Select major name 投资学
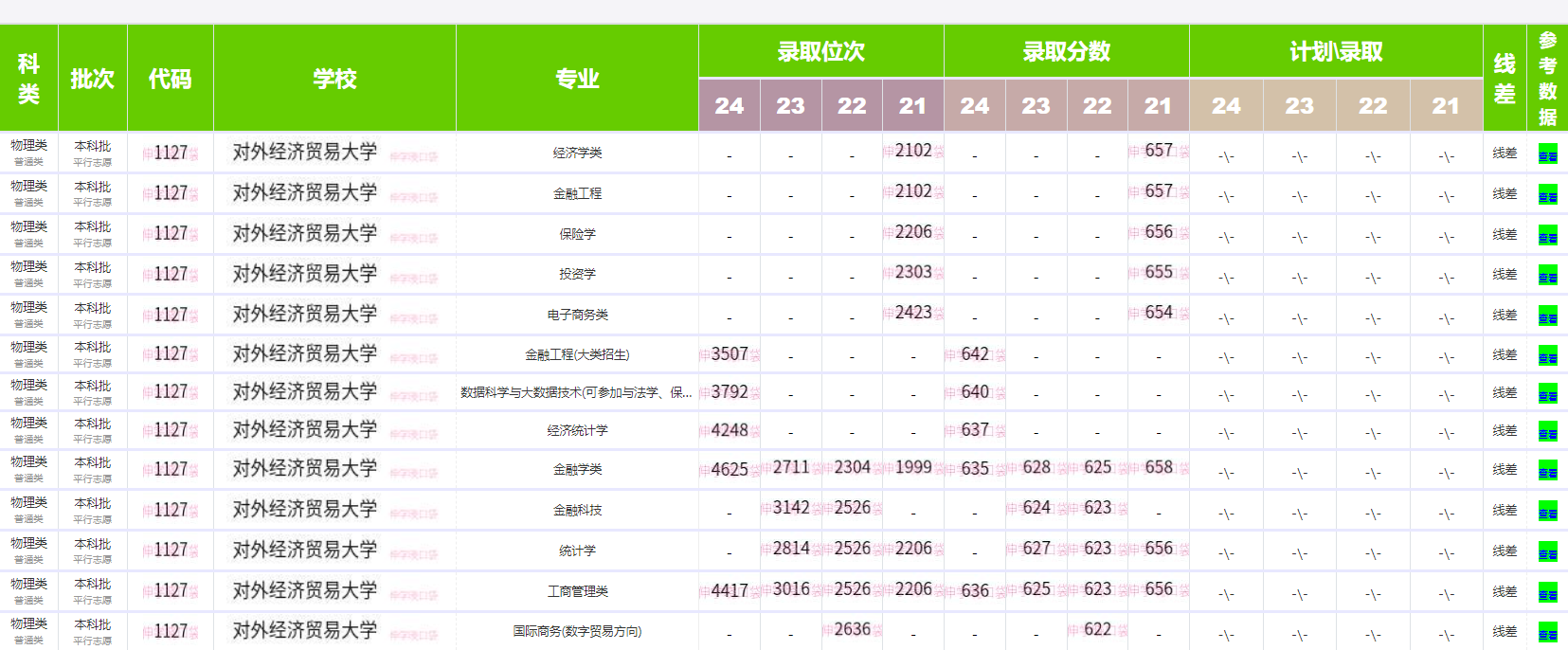Screen dimensions: 1568x650 click(577, 274)
